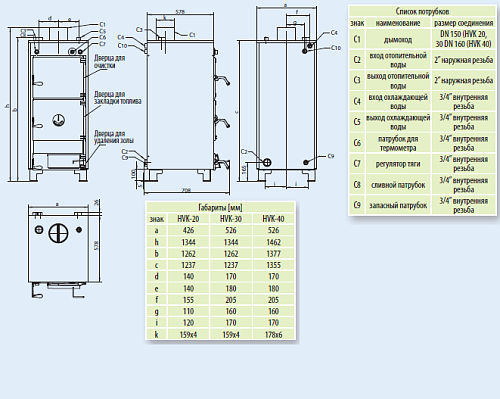Screen dimensions: 500x399
Task: Click the large chimney circle in top view
Action: [x=58, y=233]
